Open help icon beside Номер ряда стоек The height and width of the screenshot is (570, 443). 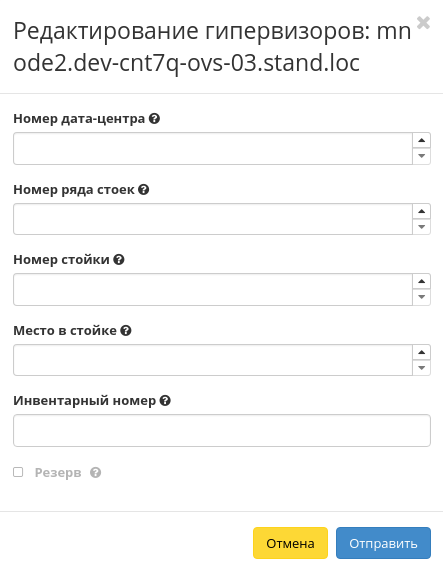click(144, 189)
